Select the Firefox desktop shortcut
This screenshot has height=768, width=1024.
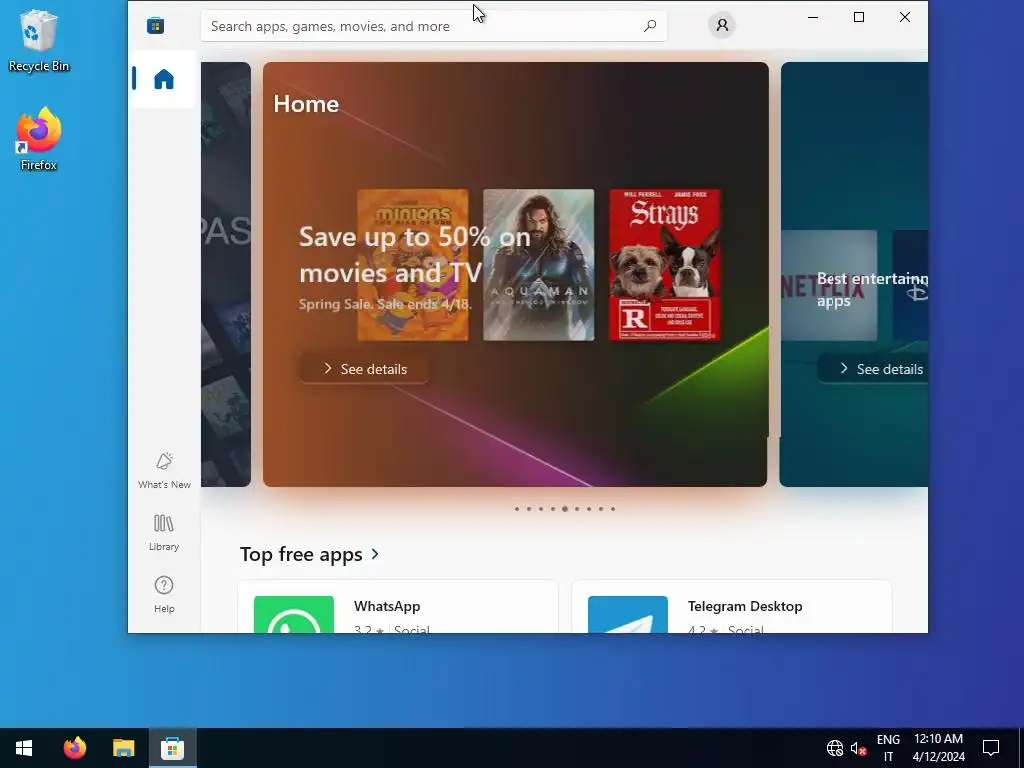(x=39, y=139)
